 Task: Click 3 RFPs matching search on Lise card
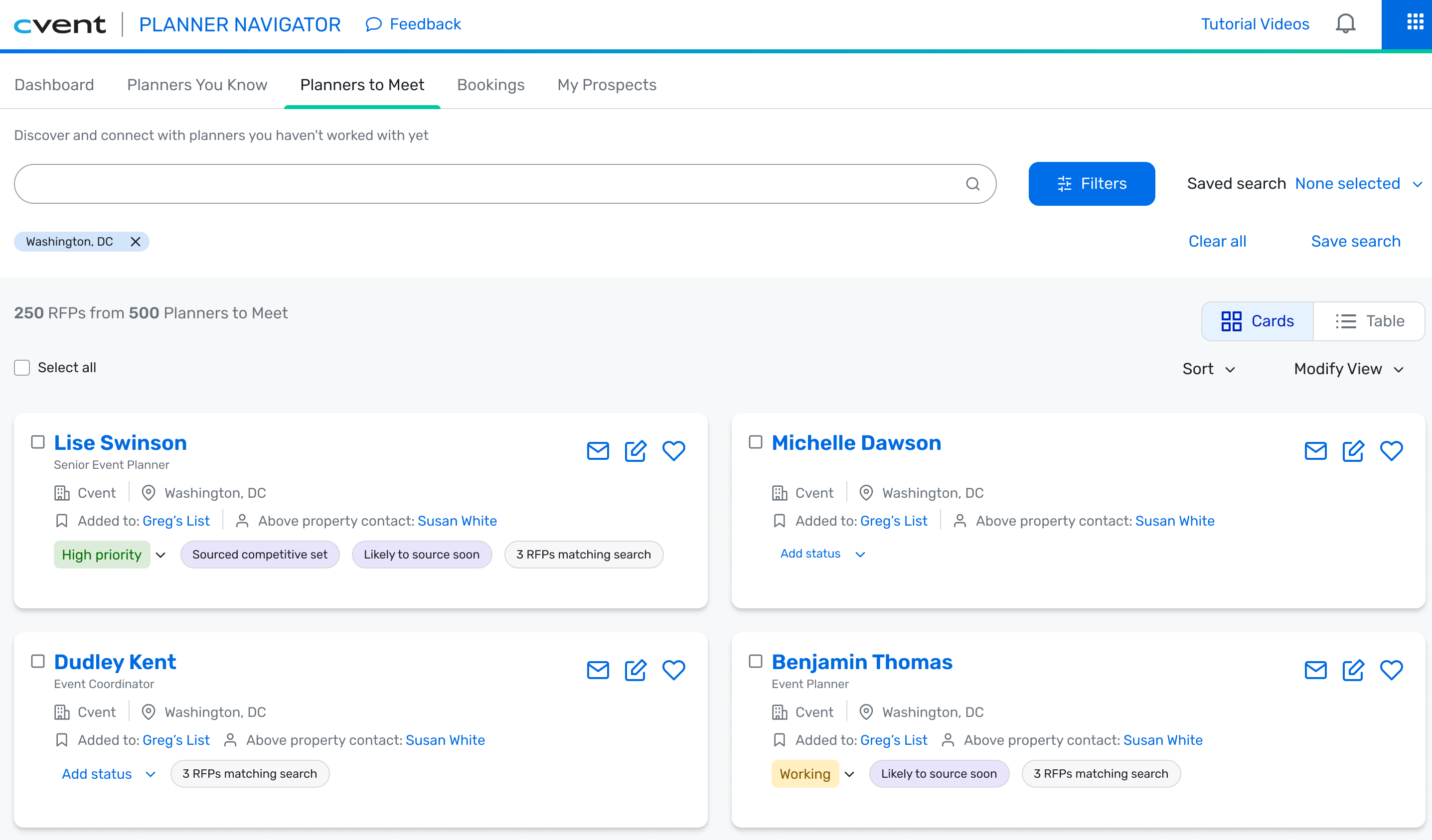[x=584, y=555]
